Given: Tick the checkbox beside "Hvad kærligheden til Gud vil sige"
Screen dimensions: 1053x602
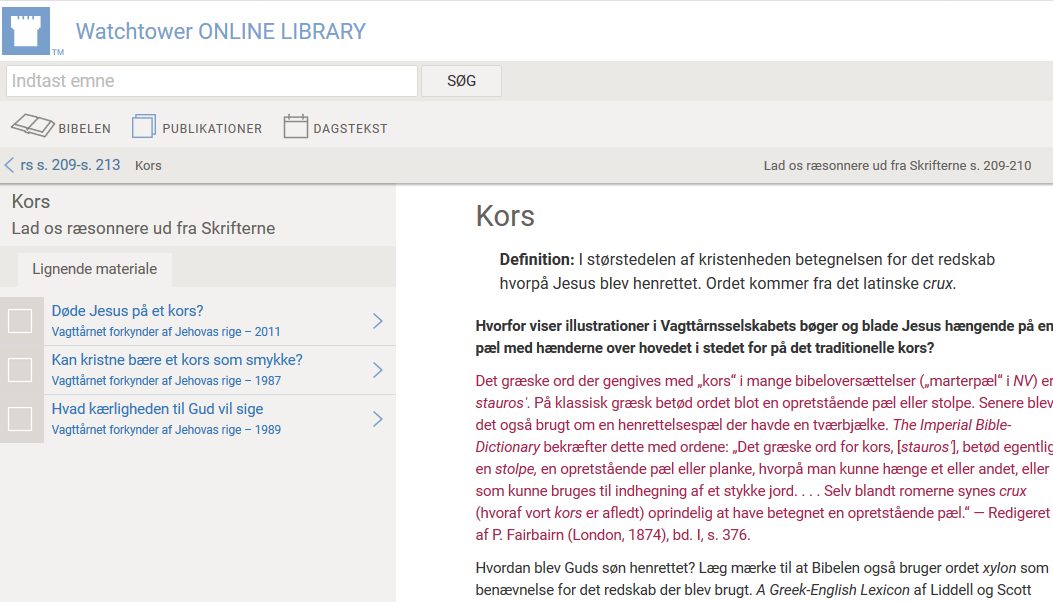Looking at the screenshot, I should (20, 419).
